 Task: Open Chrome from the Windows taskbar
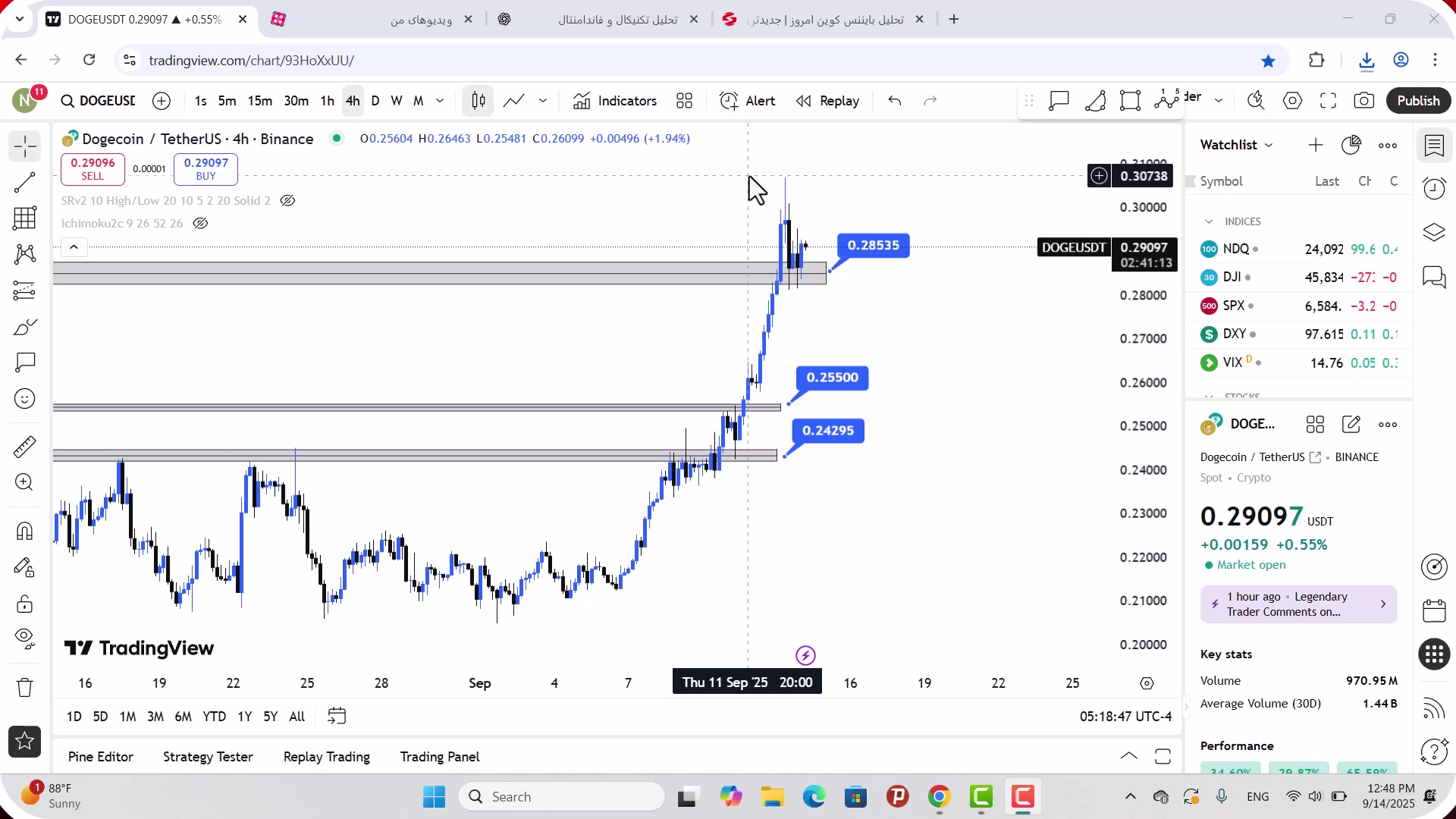tap(939, 797)
